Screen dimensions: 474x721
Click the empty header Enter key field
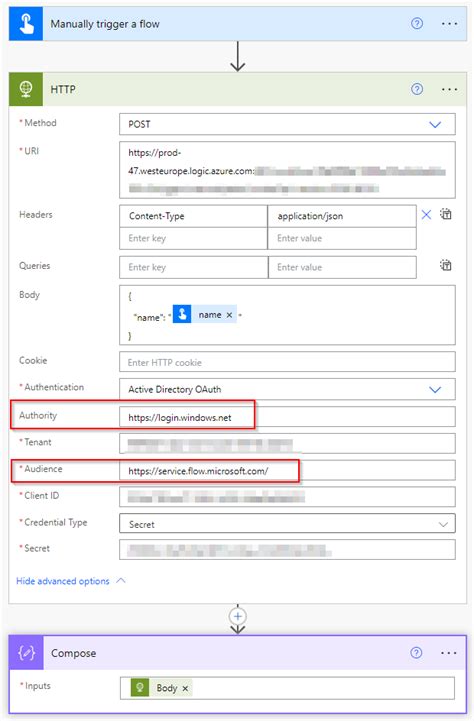(x=194, y=238)
